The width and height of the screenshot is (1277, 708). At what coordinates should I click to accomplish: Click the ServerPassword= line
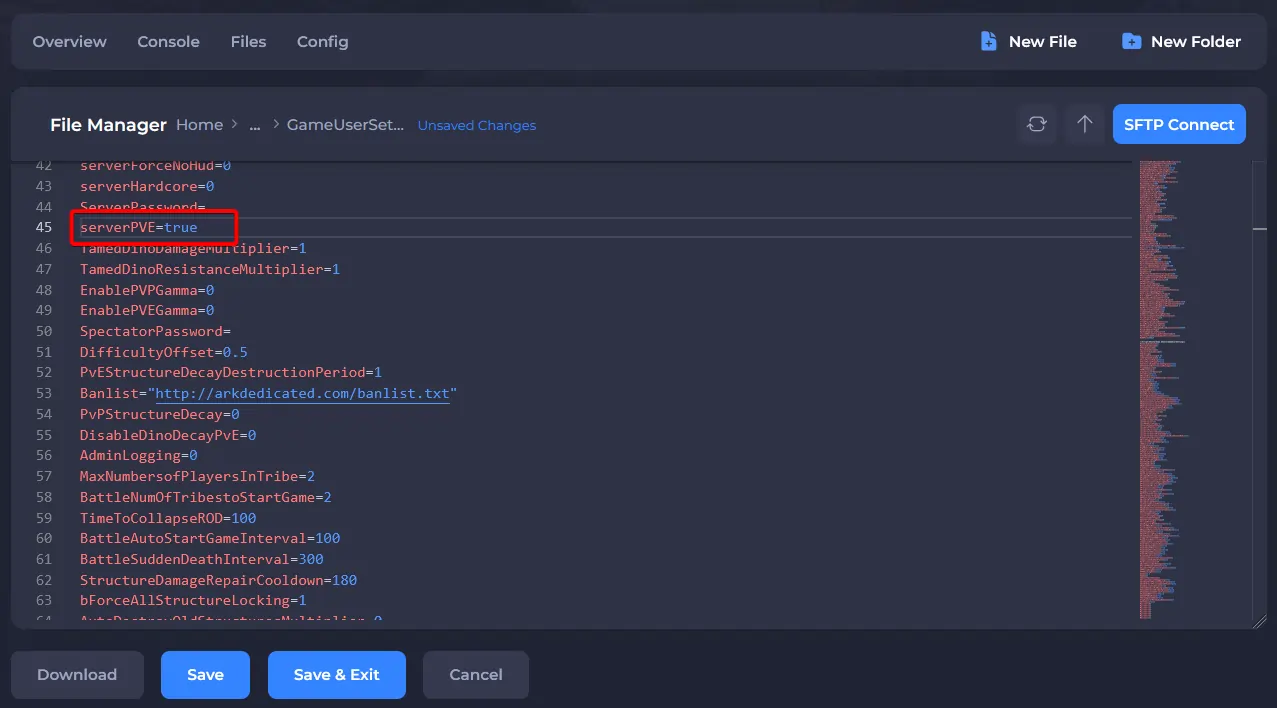(142, 207)
